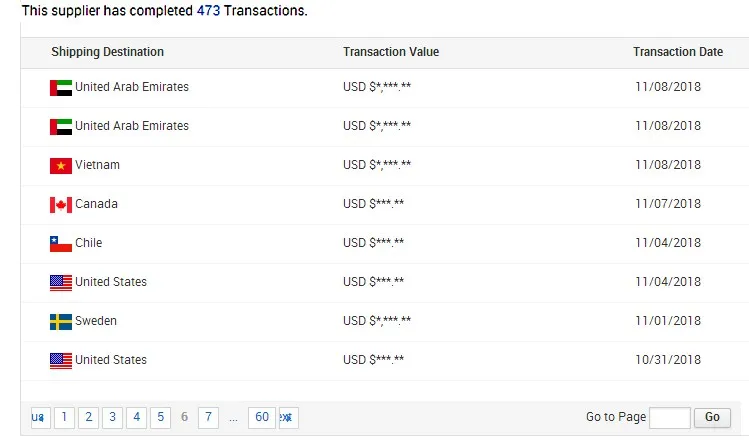Focus the Go to Page input field
Image resolution: width=749 pixels, height=448 pixels.
click(x=669, y=417)
